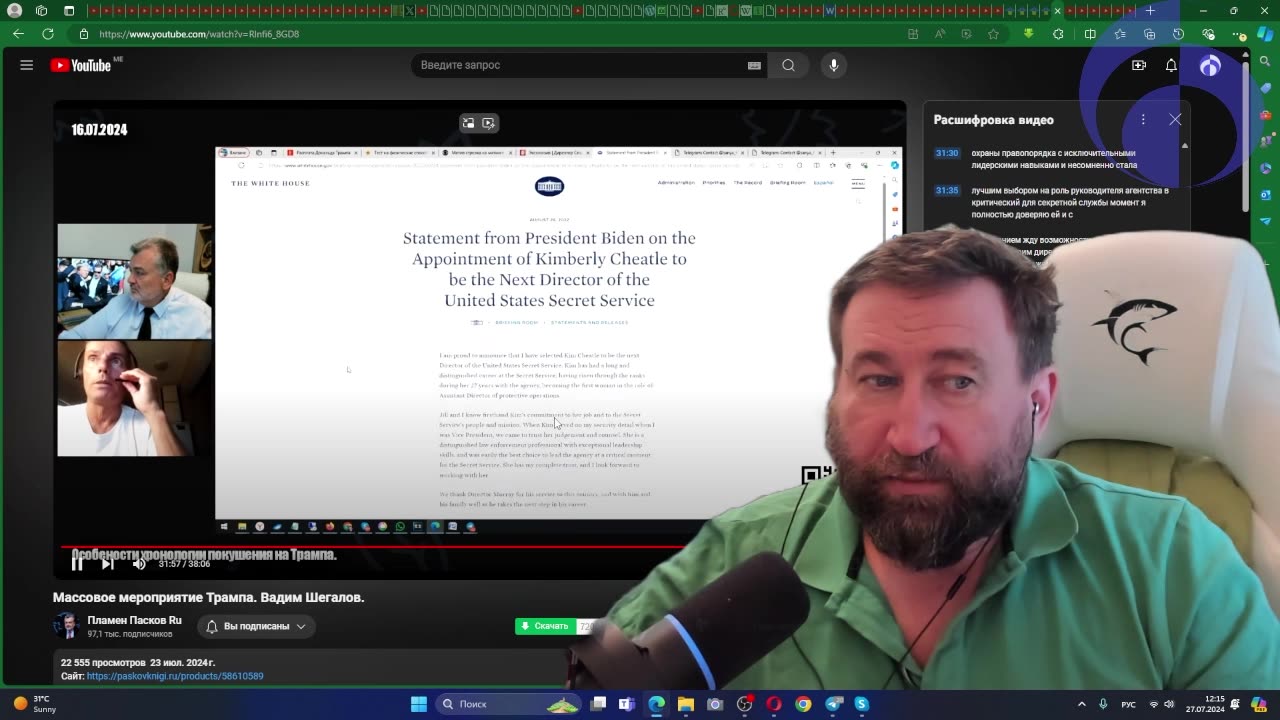Image resolution: width=1280 pixels, height=720 pixels.
Task: Open transcript panel options menu
Action: pyautogui.click(x=1143, y=119)
